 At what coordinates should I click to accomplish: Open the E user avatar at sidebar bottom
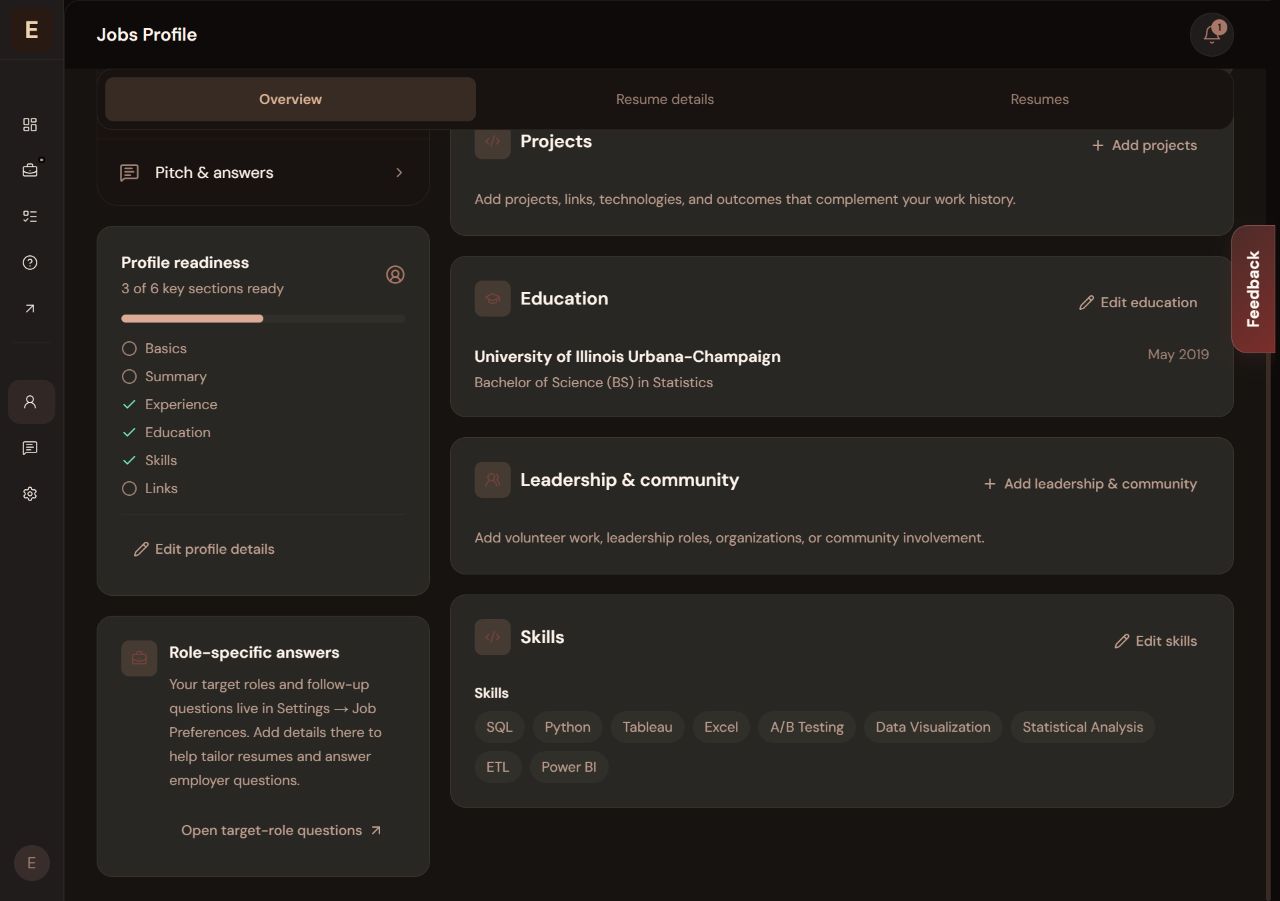coord(31,863)
